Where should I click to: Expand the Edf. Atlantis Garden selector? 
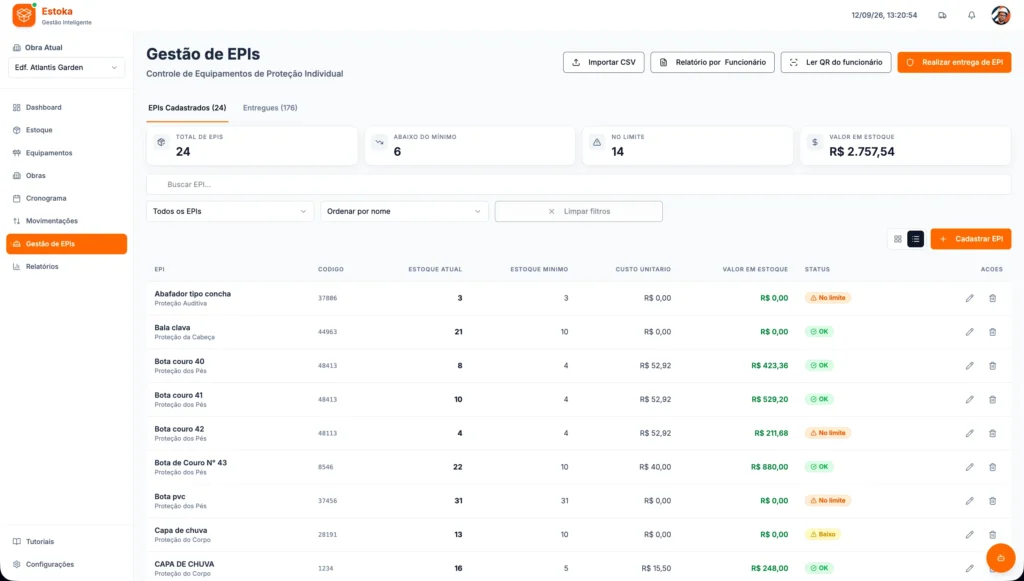point(66,67)
